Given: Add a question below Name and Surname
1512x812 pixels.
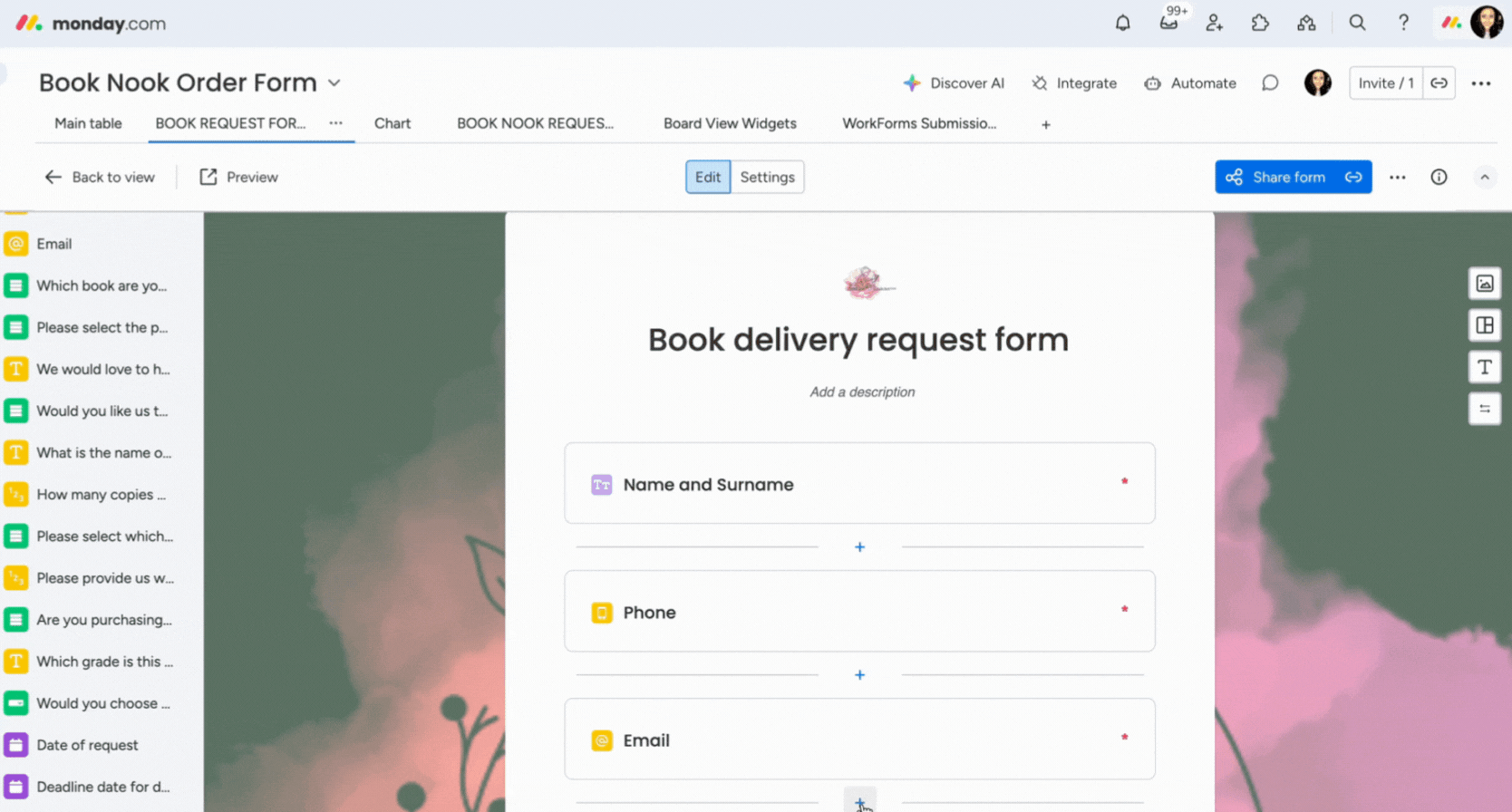Looking at the screenshot, I should pos(859,547).
